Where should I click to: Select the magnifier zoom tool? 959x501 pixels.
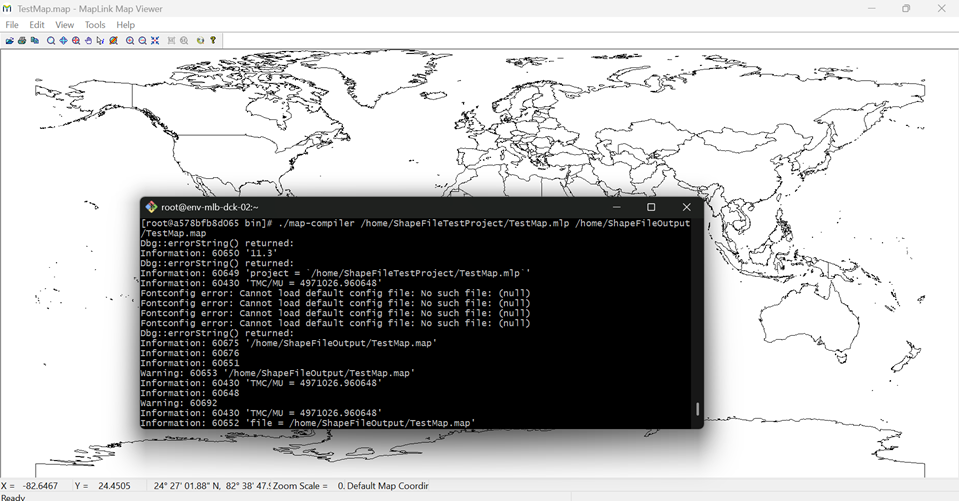51,40
